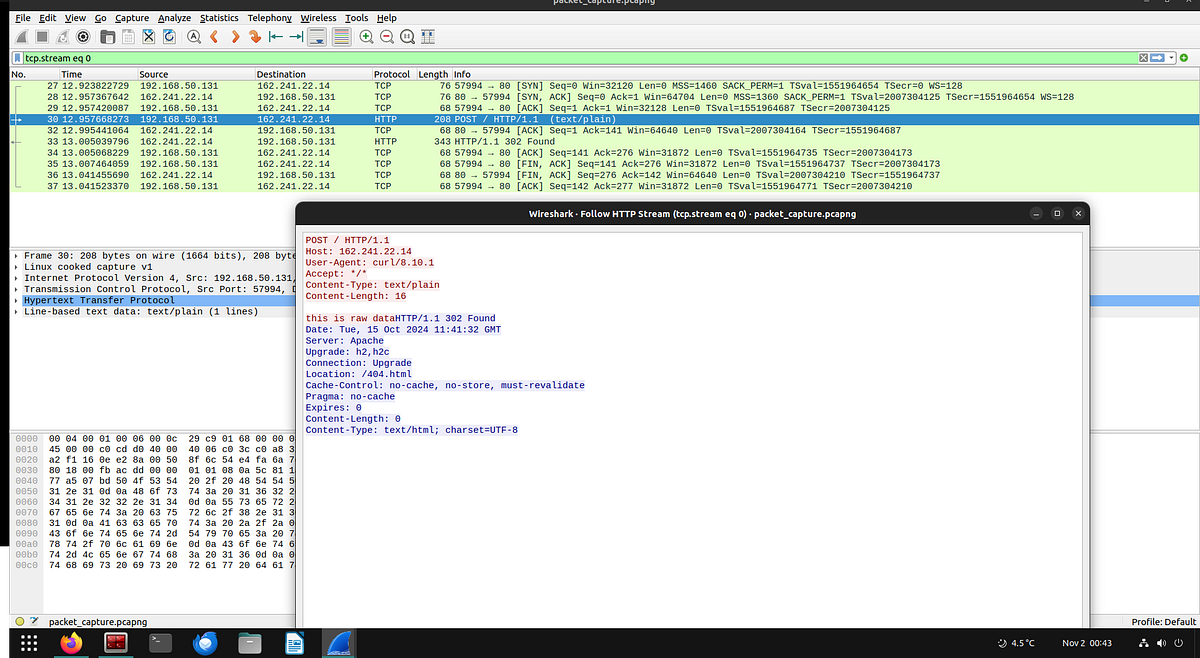
Task: Jump to the first packet
Action: (276, 37)
